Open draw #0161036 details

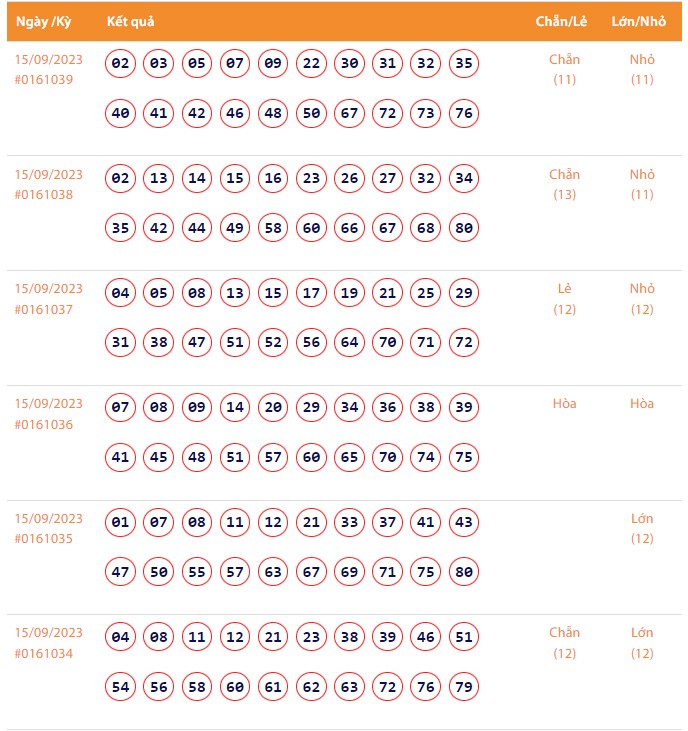tap(44, 425)
